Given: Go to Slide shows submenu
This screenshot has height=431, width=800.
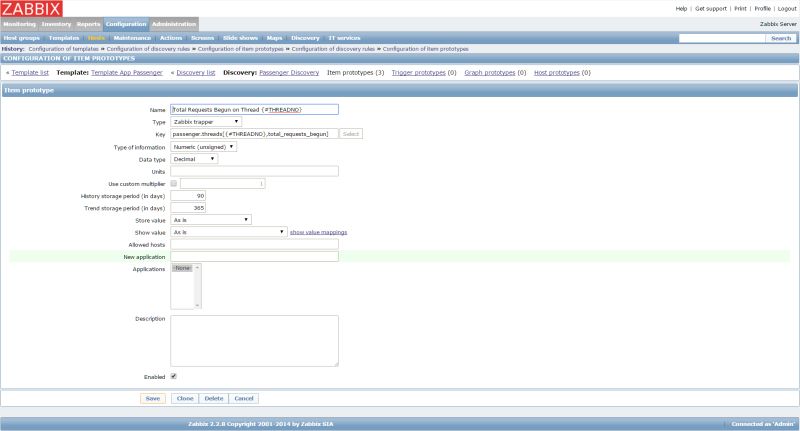Looking at the screenshot, I should point(240,38).
